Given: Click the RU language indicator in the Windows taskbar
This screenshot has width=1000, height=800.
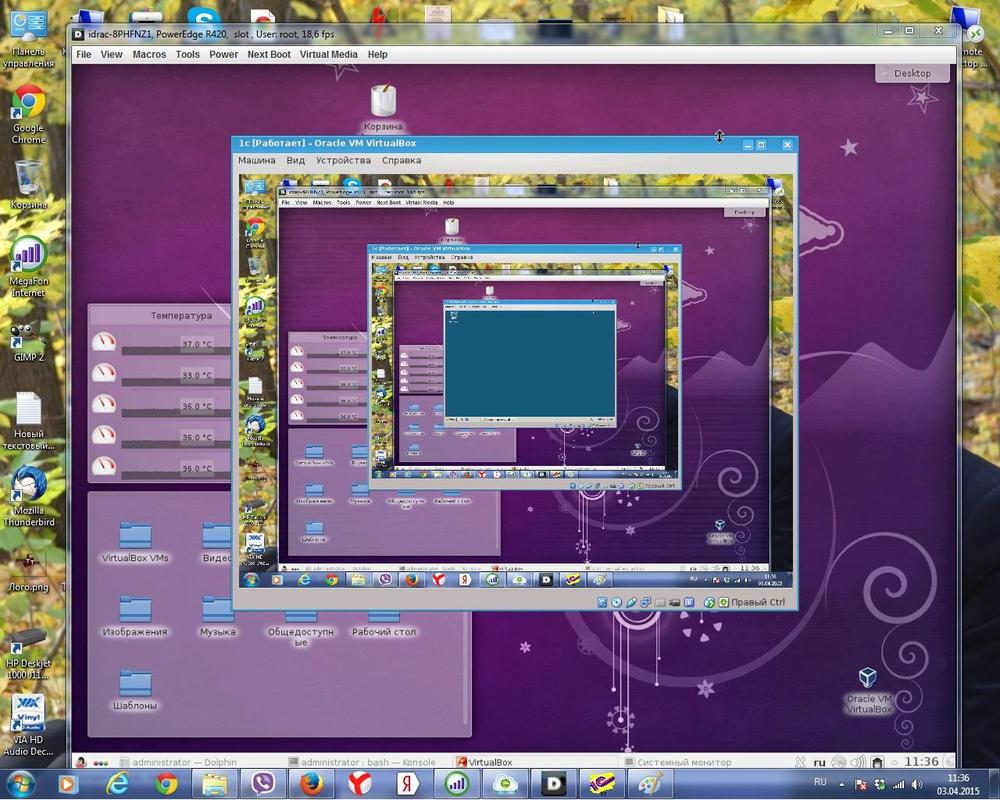Looking at the screenshot, I should click(820, 782).
